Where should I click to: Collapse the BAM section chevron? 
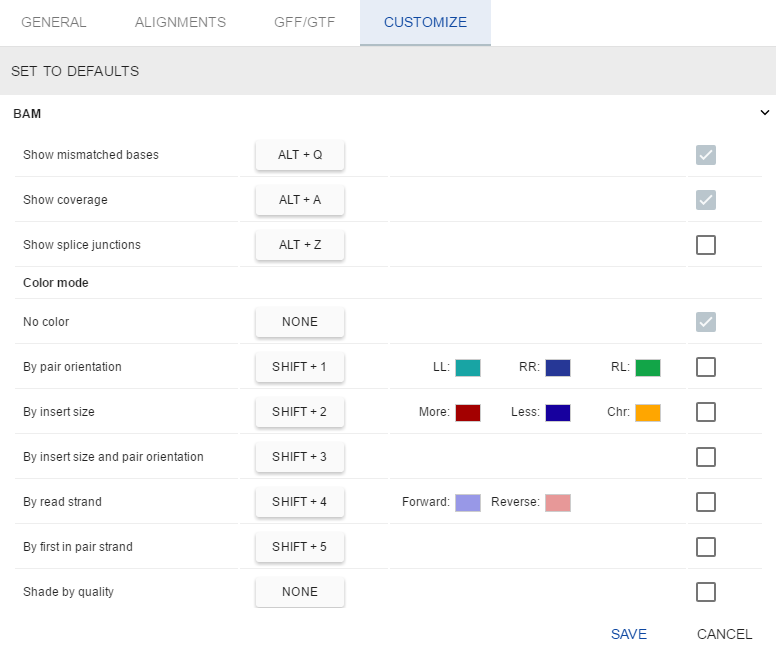pyautogui.click(x=765, y=113)
